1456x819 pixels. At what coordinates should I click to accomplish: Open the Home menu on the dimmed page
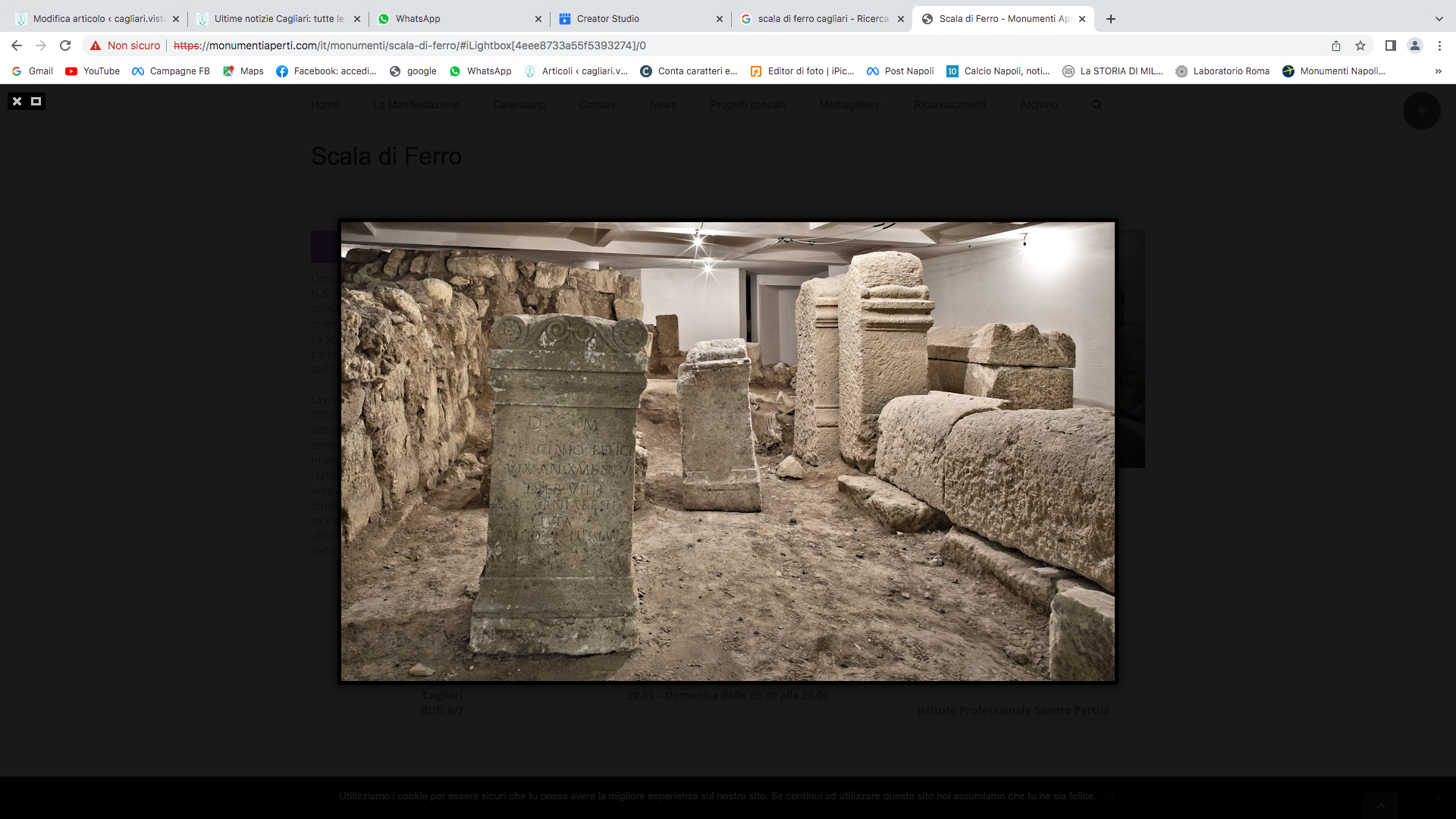[x=325, y=105]
